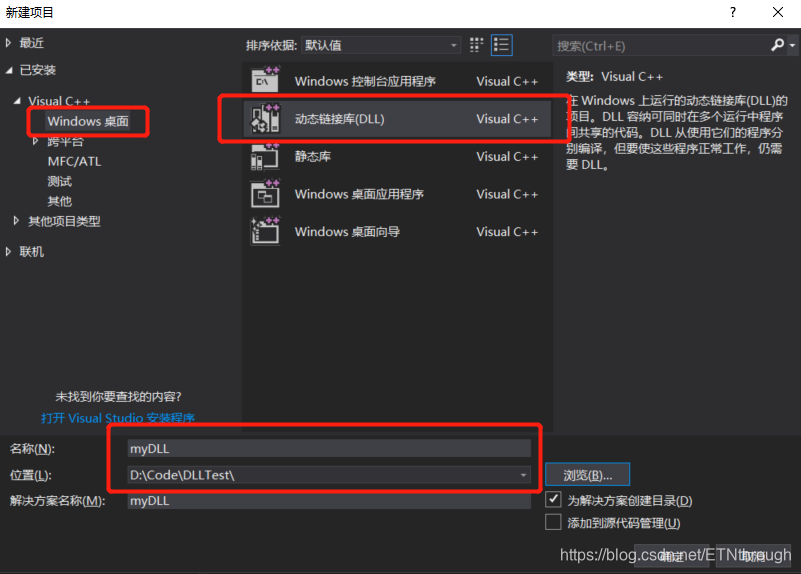Open the help question mark button

733,12
